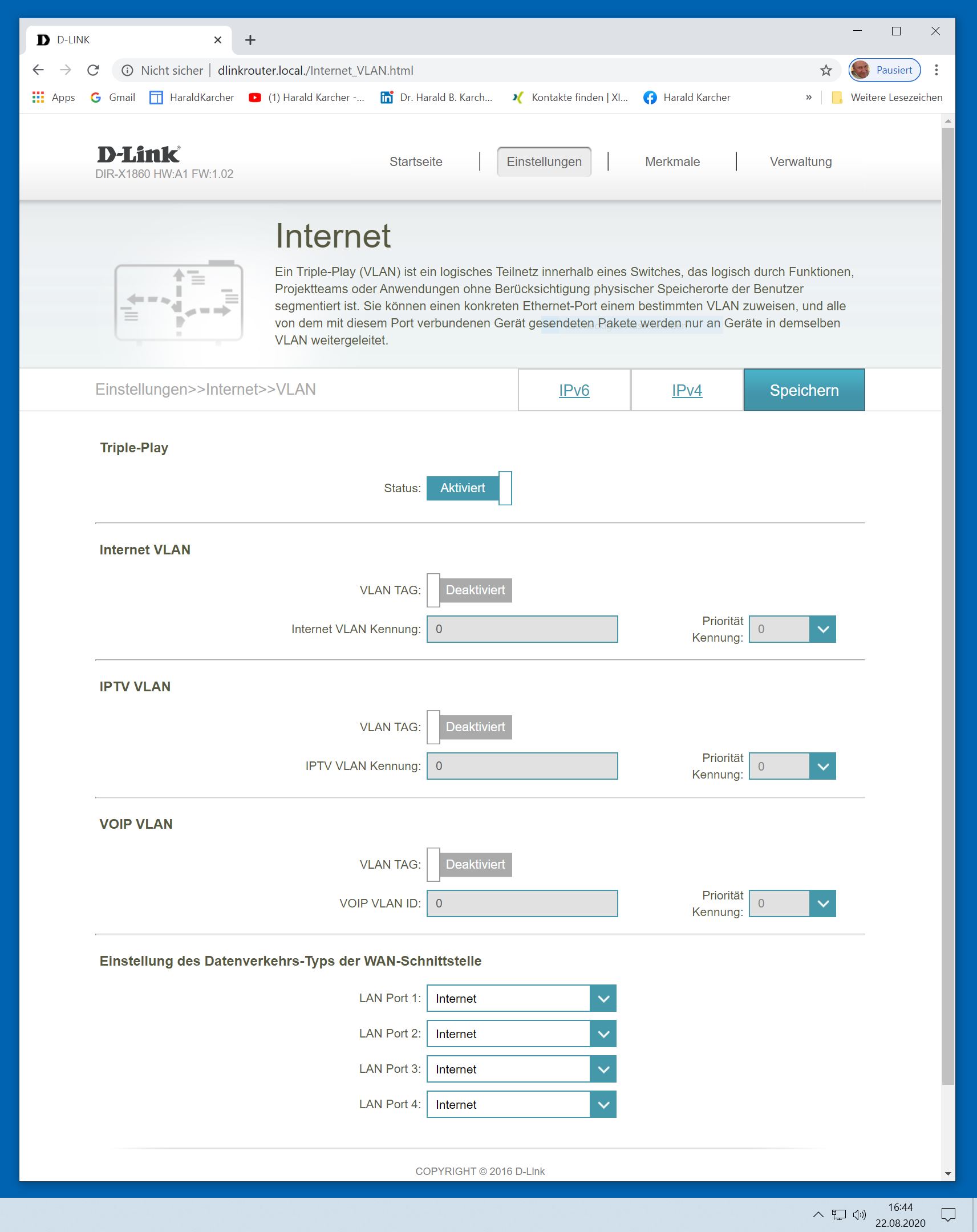Open the Verwaltung menu
Viewport: 977px width, 1232px height.
coord(800,162)
